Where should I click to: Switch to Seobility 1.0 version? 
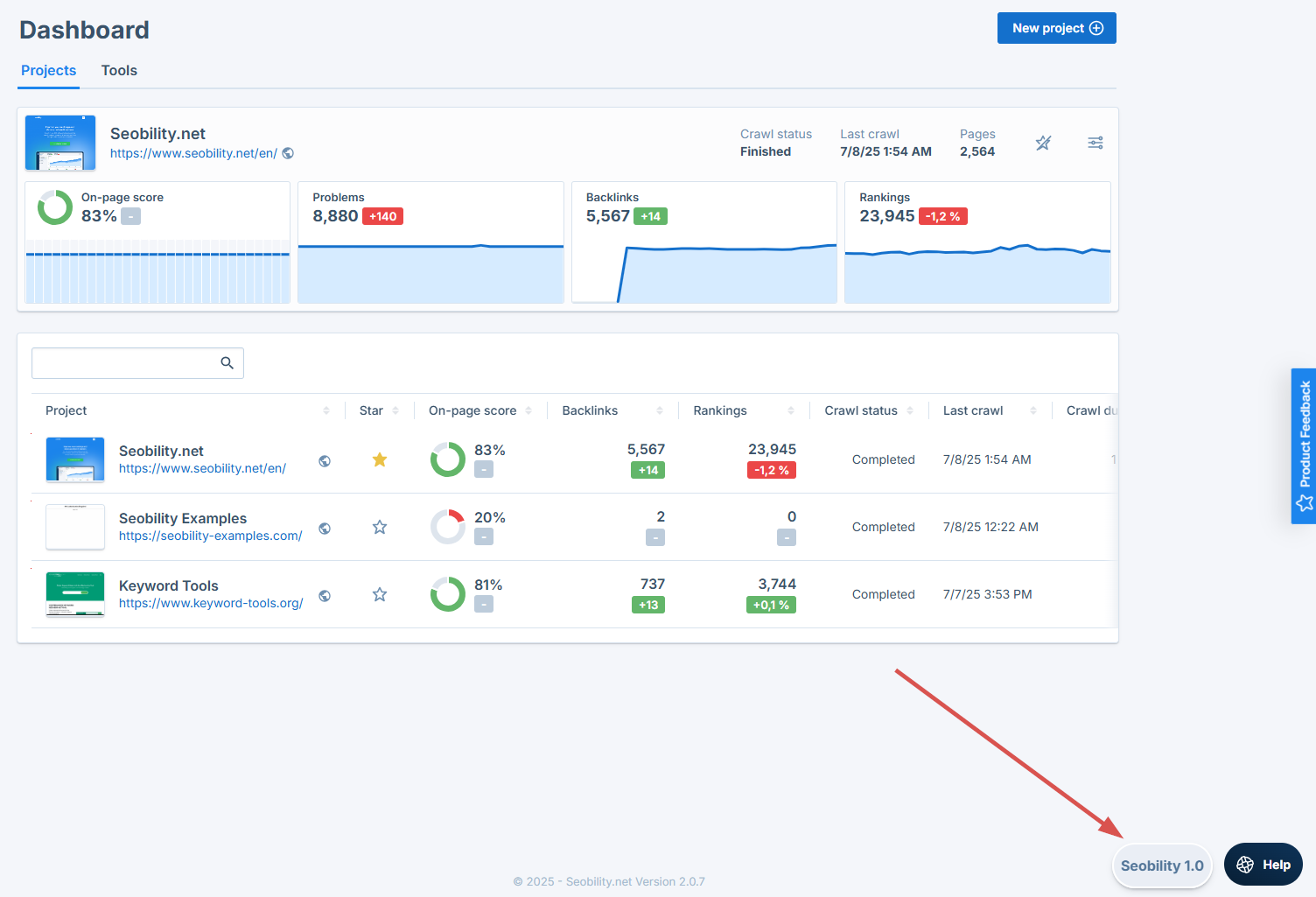coord(1161,865)
